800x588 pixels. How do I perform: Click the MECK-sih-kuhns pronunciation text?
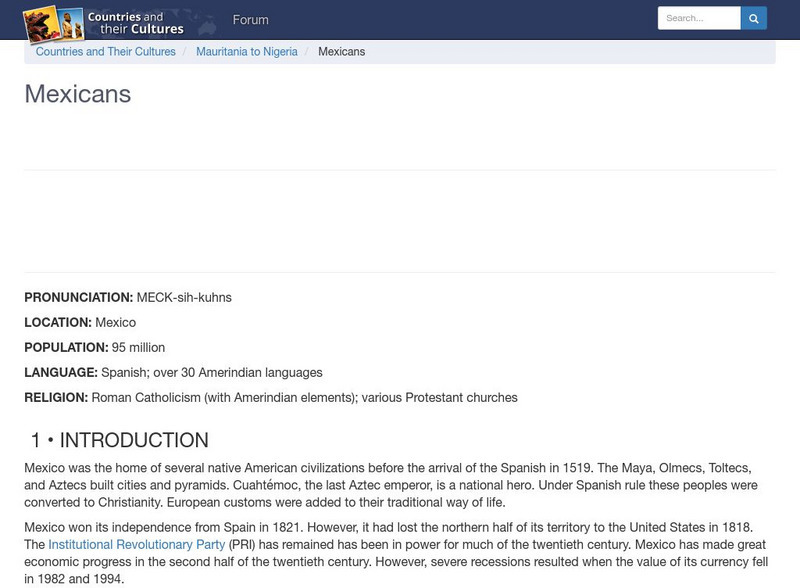pyautogui.click(x=184, y=297)
